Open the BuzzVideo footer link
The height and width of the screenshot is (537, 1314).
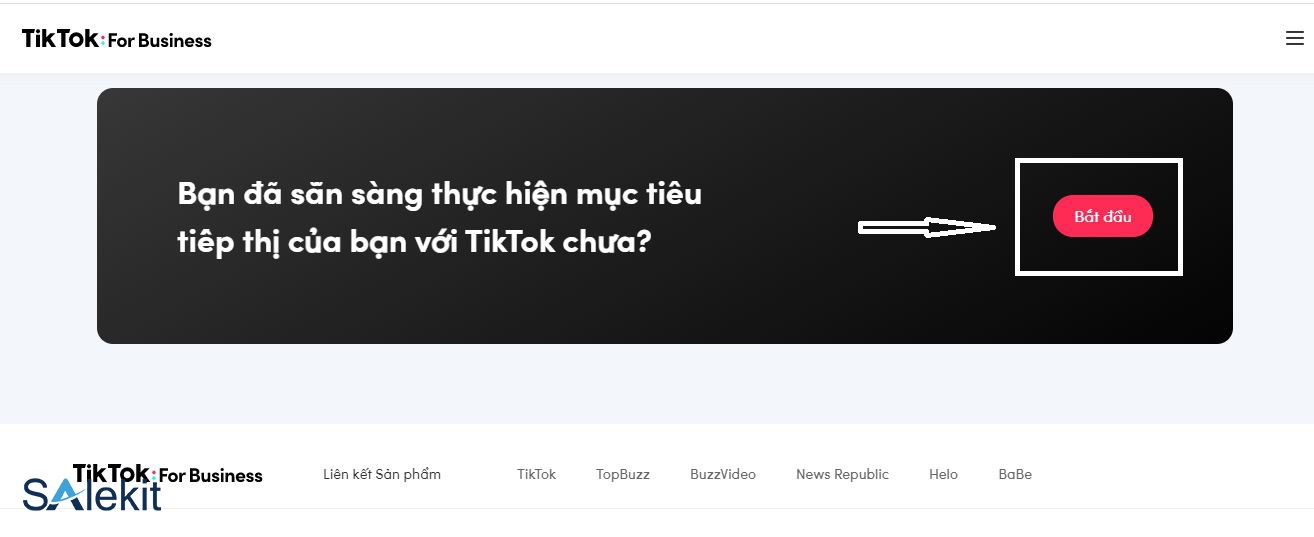(723, 474)
